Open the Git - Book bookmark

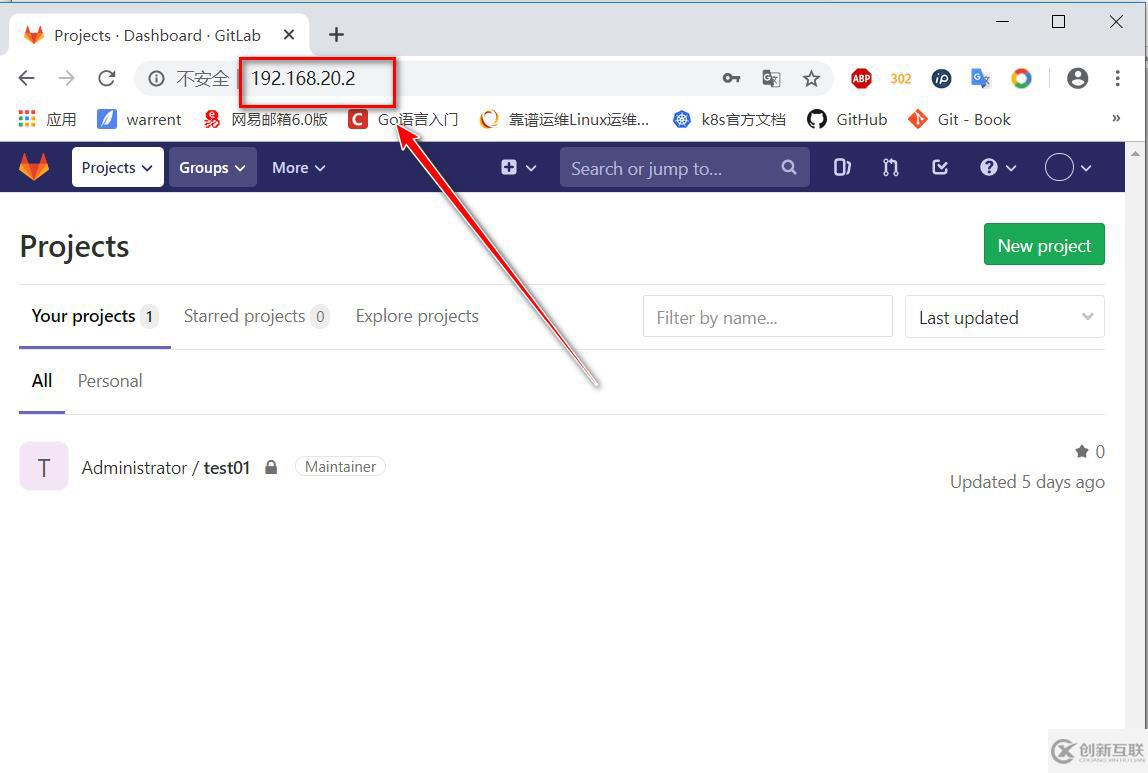click(x=959, y=119)
